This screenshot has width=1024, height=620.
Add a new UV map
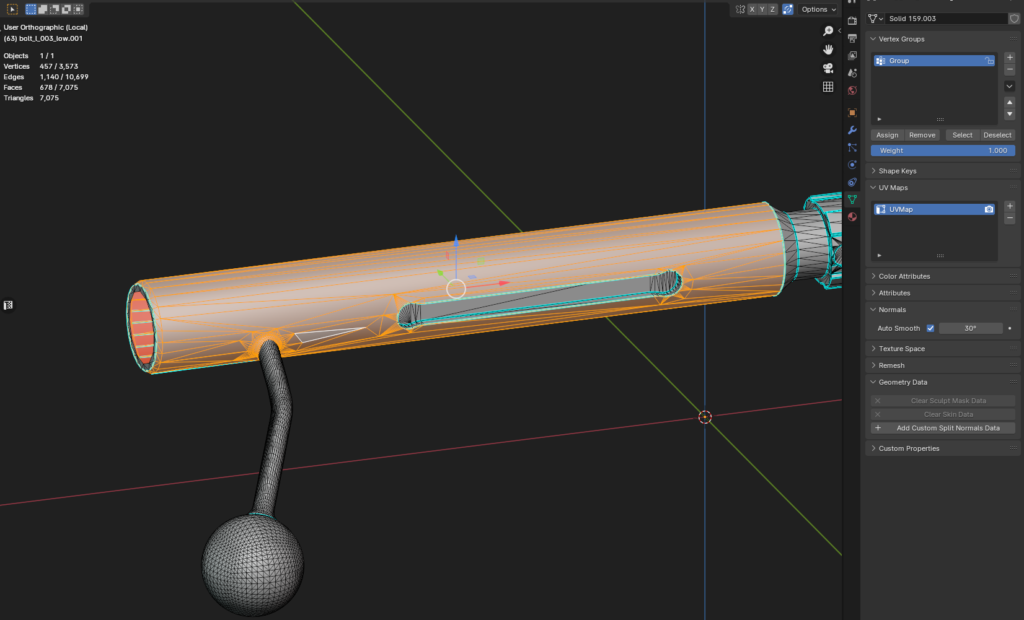tap(1010, 206)
